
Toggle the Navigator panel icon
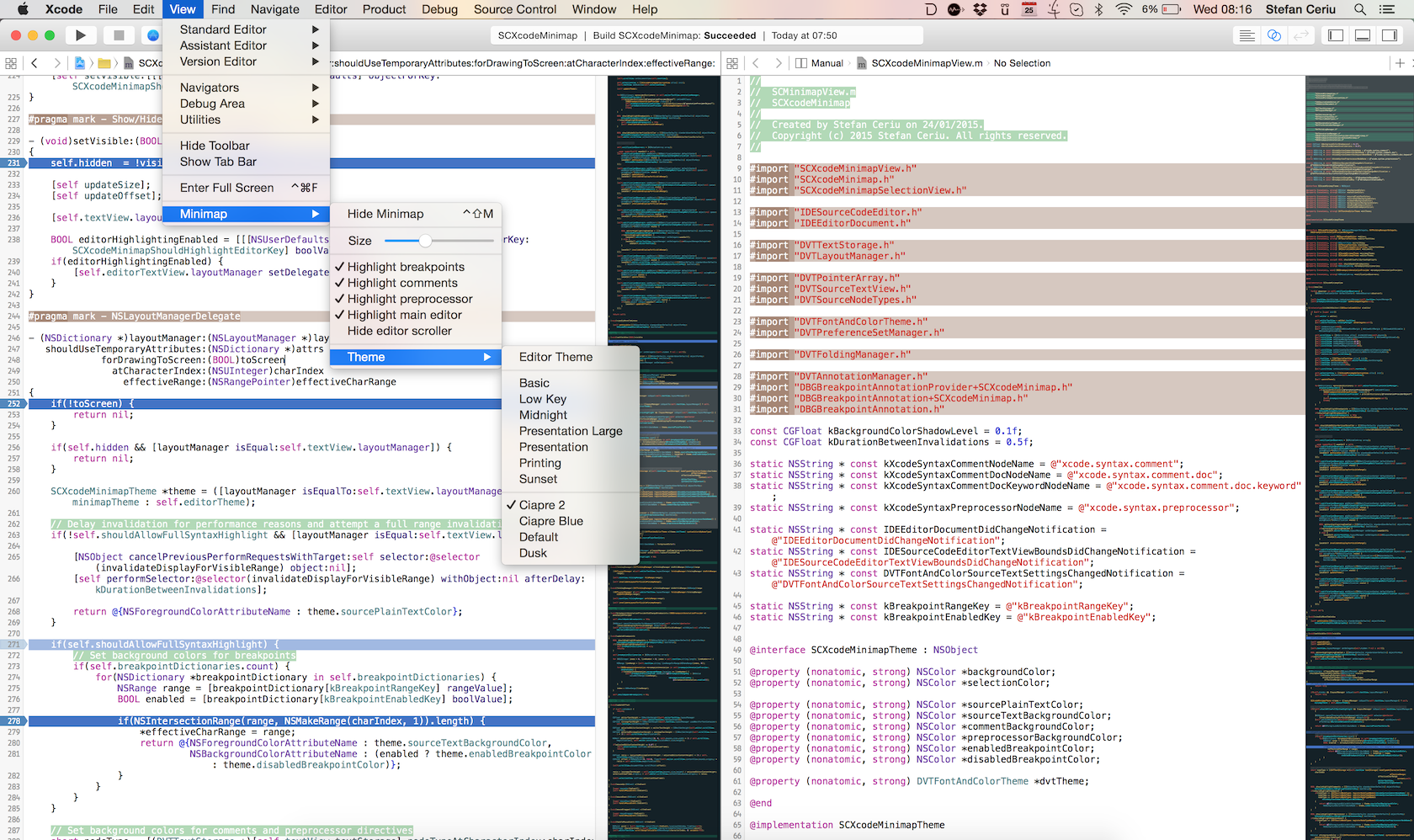(1336, 35)
